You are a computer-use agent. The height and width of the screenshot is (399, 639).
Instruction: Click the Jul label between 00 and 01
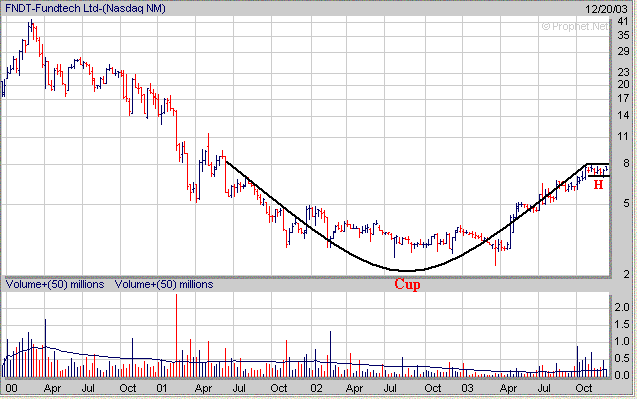coord(88,388)
